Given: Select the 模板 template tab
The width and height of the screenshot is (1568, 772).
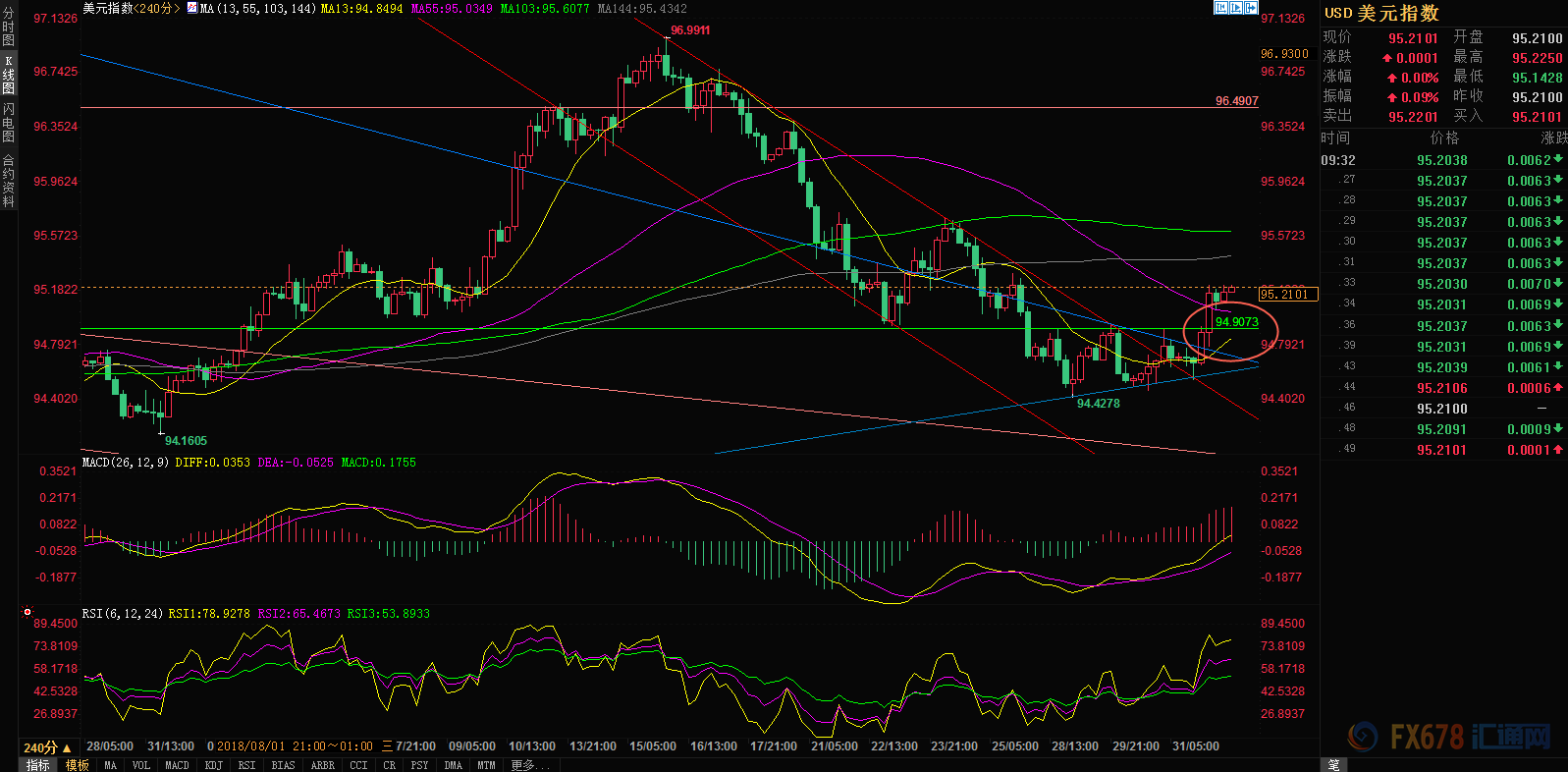Looking at the screenshot, I should tap(77, 765).
